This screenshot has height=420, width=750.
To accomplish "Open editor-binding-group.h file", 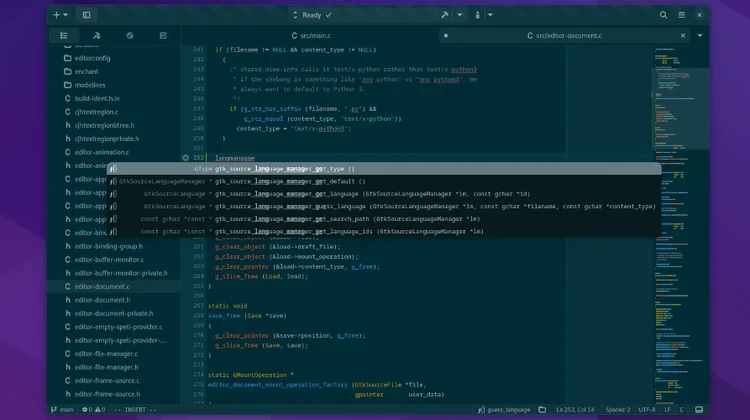I will [x=109, y=246].
